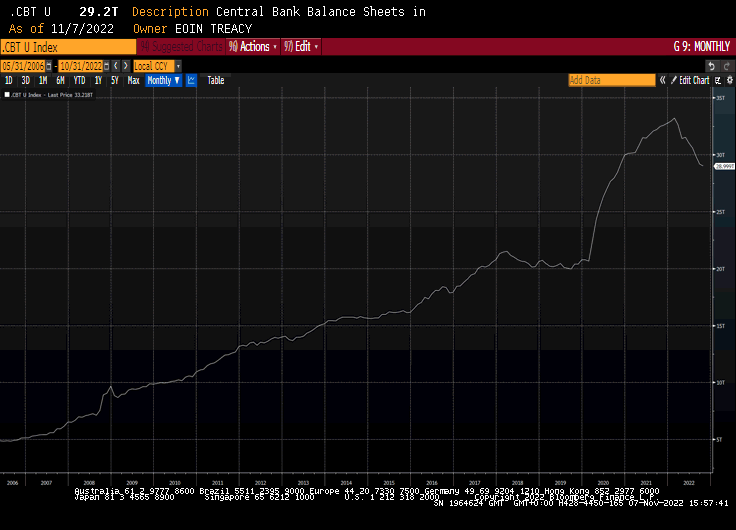
Task: Select the 6M time range
Action: click(x=60, y=80)
